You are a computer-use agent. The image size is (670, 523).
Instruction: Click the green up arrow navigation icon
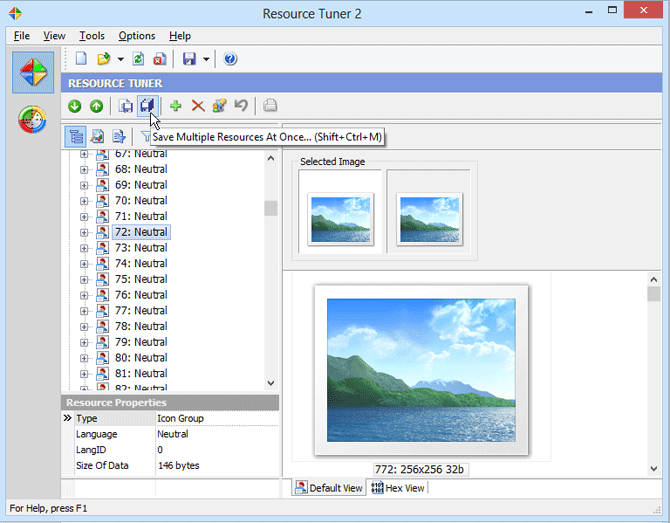coord(96,106)
